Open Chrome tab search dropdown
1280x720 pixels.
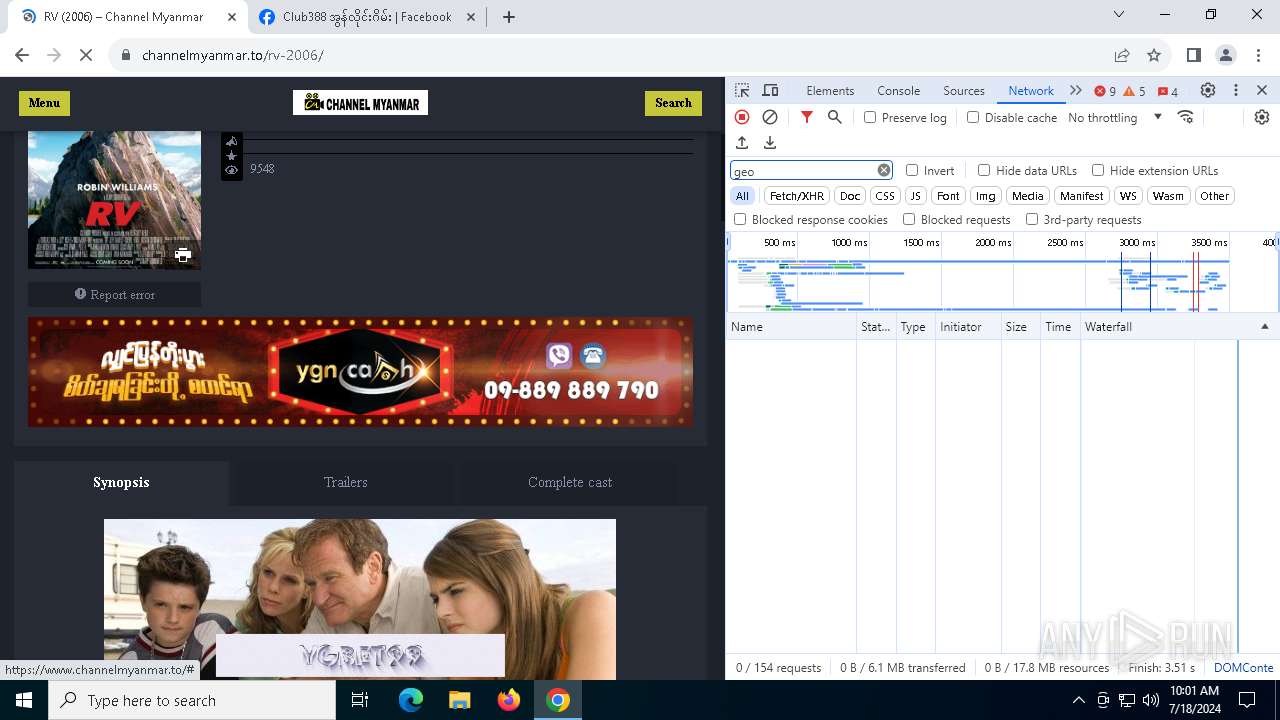1119,14
